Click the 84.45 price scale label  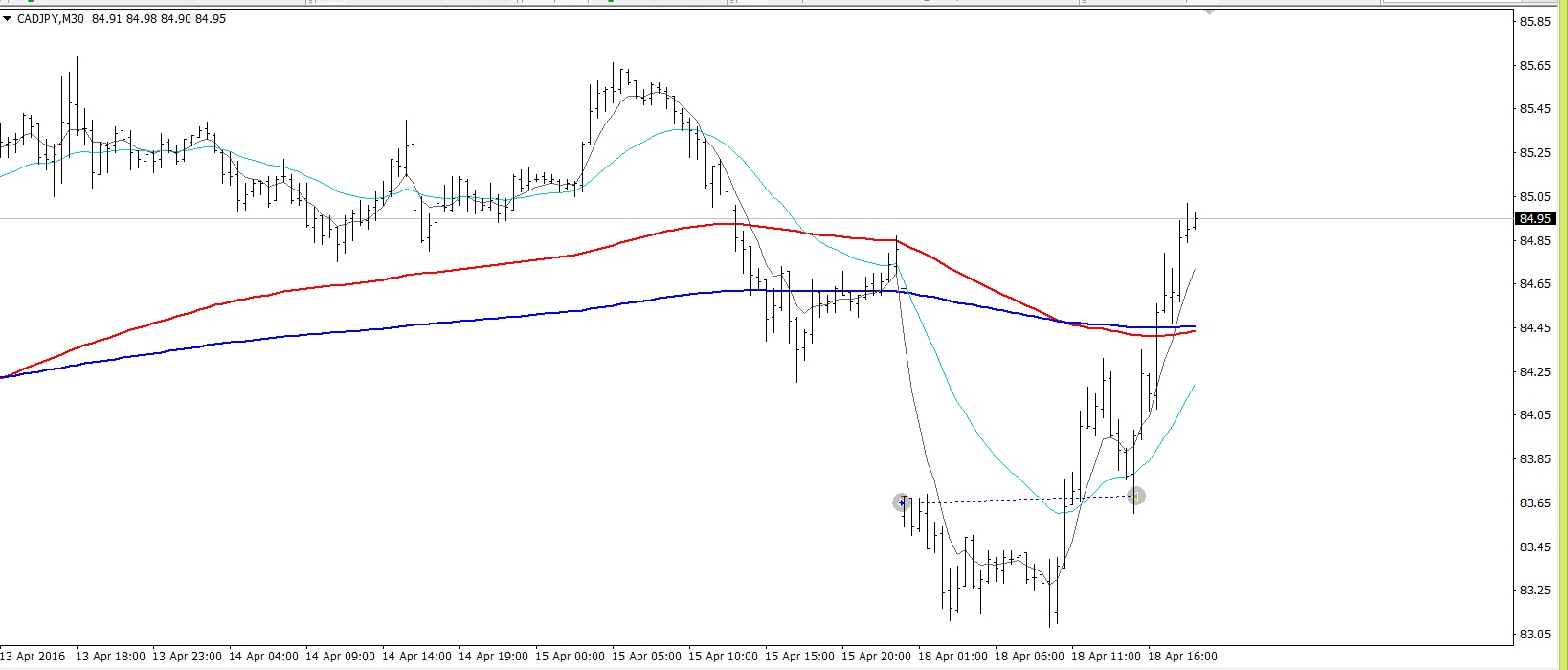pos(1535,328)
